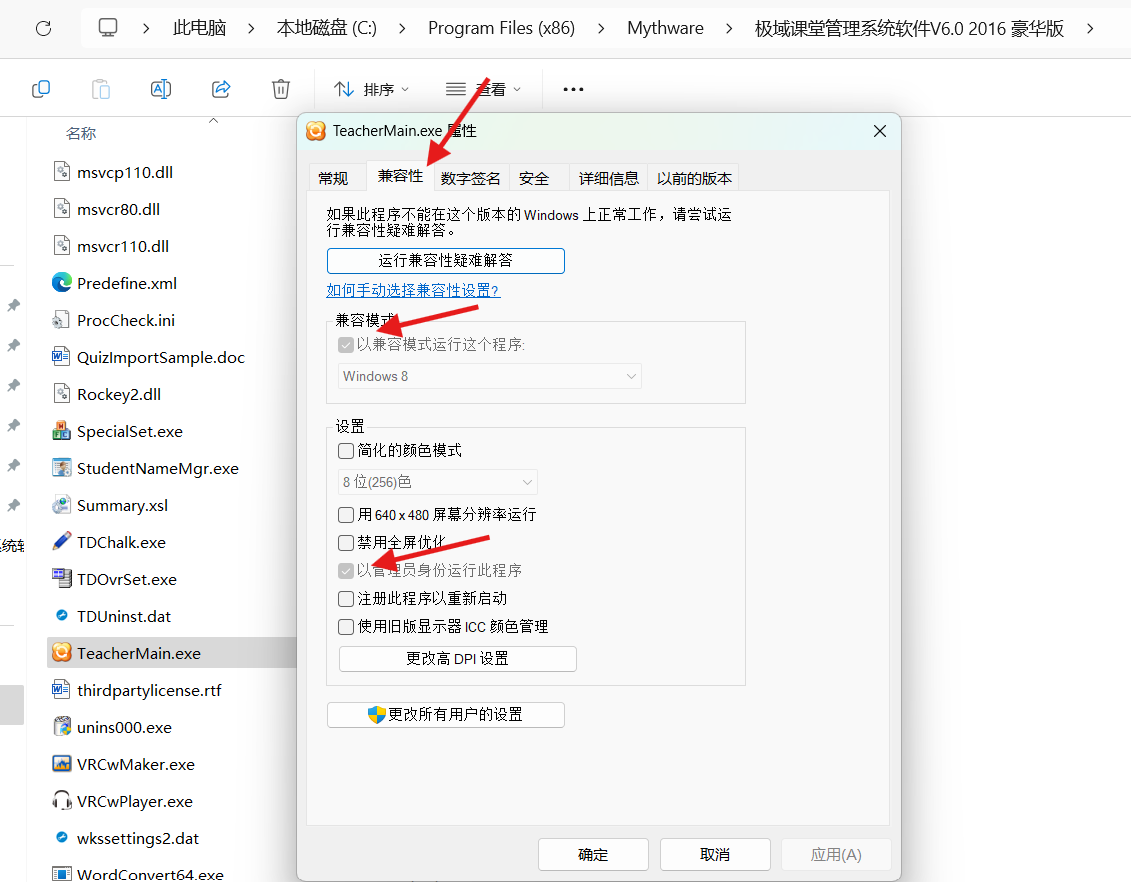This screenshot has height=882, width=1131.
Task: Click Change settings for all users
Action: coord(446,715)
